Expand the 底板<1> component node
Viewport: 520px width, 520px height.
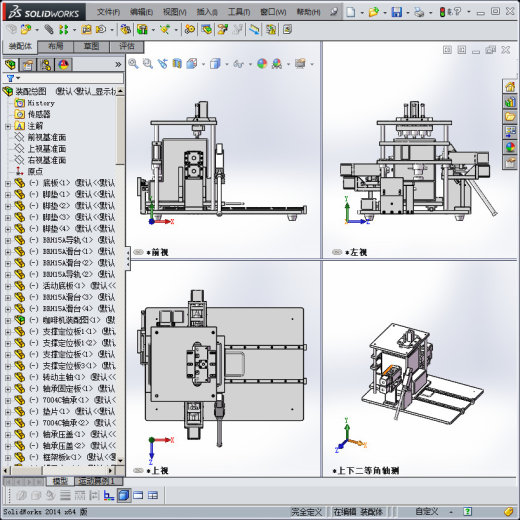click(x=8, y=183)
